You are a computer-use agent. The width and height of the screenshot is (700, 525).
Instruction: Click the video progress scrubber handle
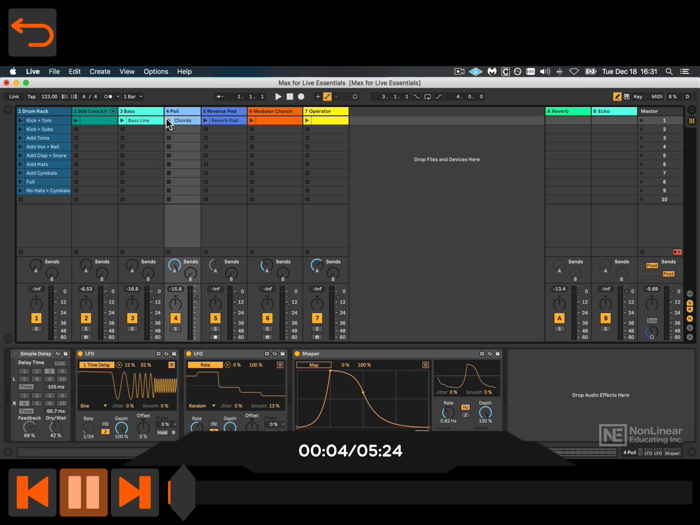point(183,492)
